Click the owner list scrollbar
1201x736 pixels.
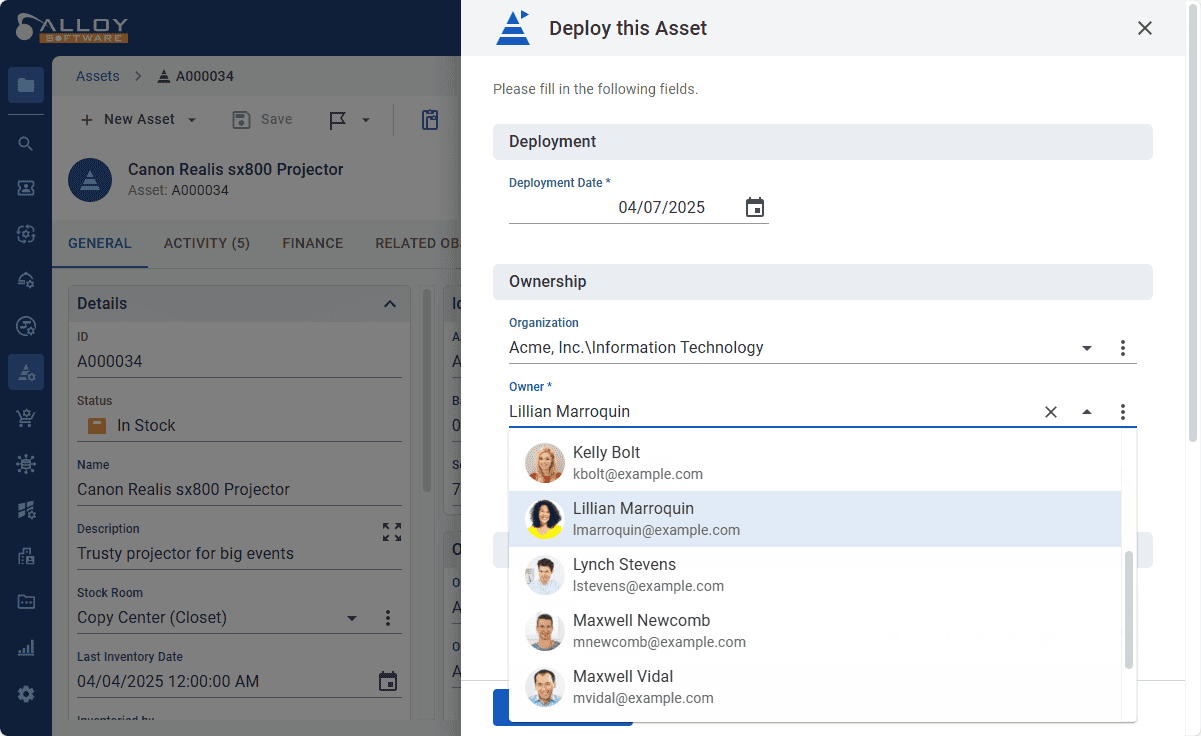pyautogui.click(x=1129, y=610)
